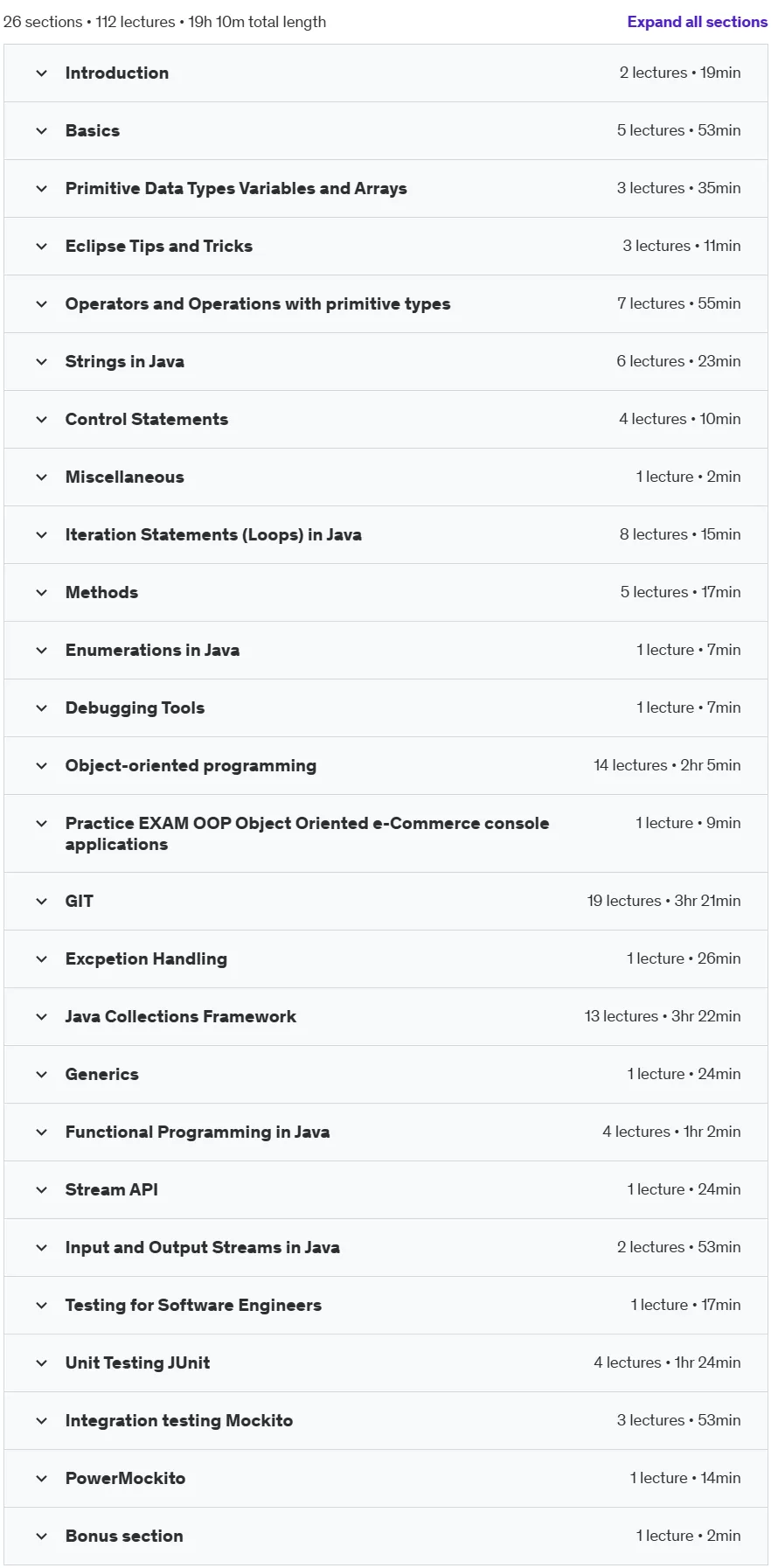Expand all sections link
Screen dimensions: 771x1568
(x=697, y=22)
